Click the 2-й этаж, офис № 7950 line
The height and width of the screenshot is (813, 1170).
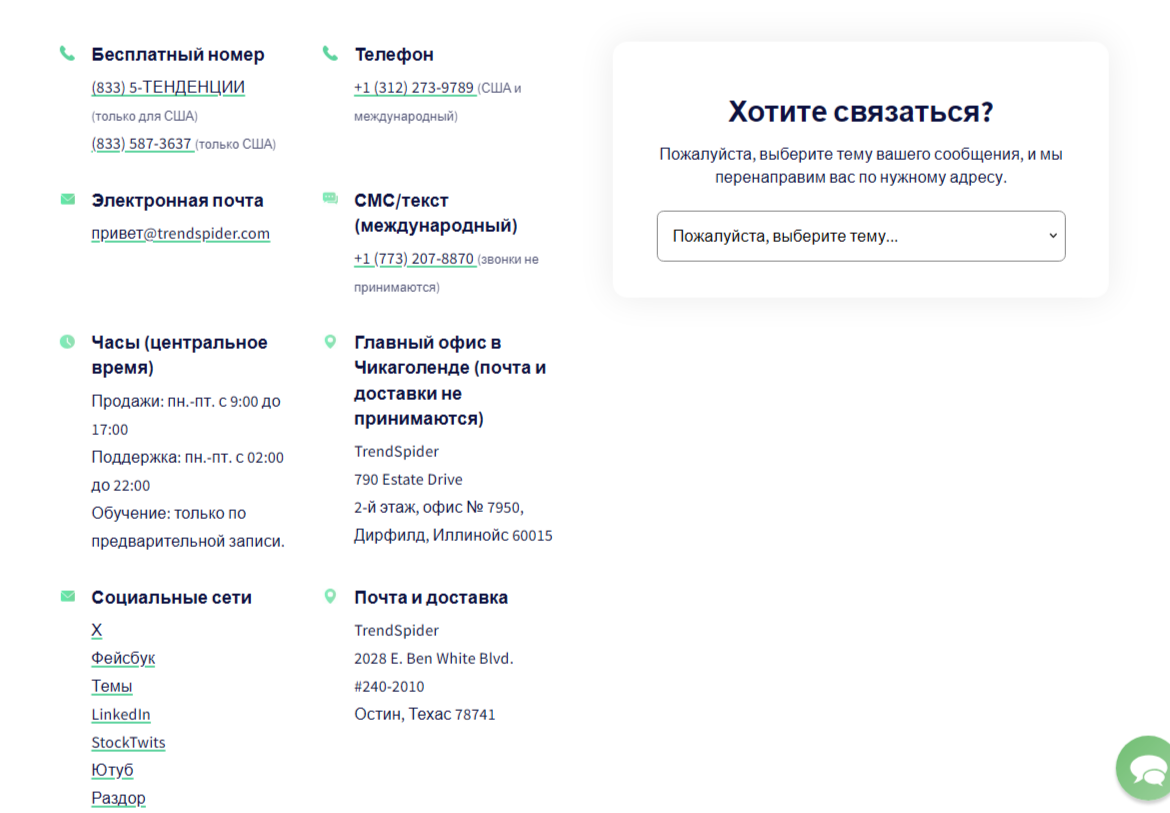(439, 507)
